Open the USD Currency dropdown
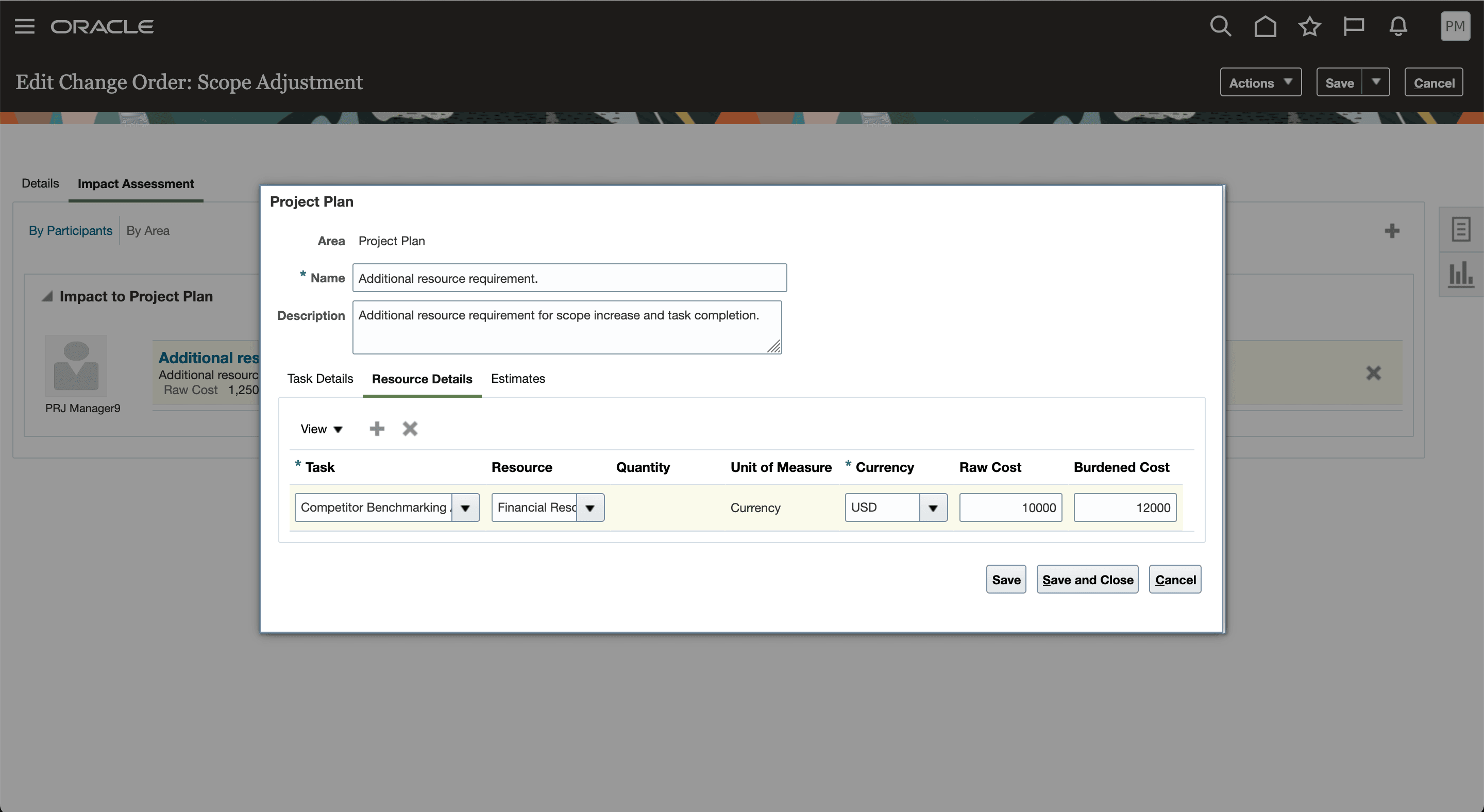 (933, 508)
